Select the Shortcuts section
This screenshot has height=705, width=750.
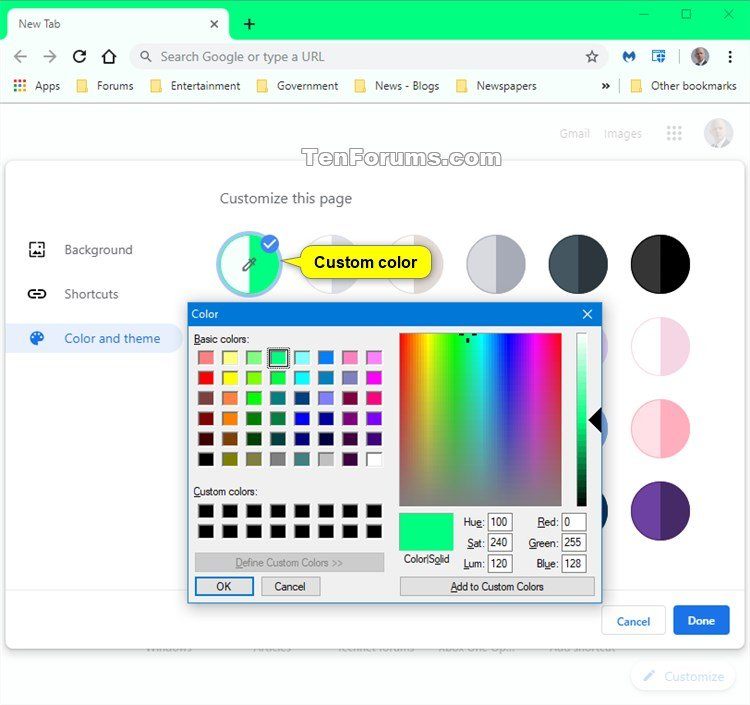[x=73, y=294]
